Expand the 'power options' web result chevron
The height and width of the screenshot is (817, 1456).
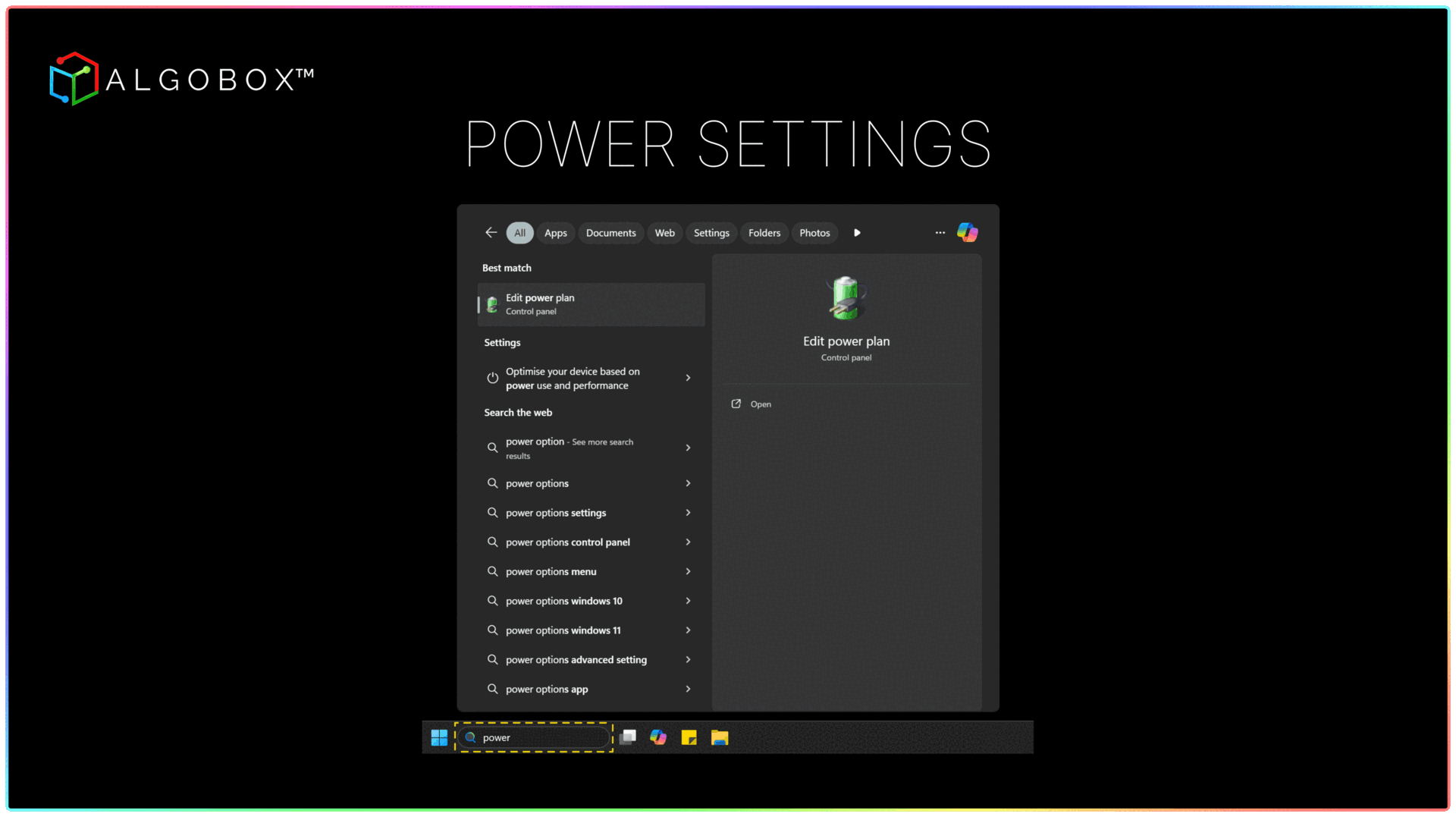[688, 483]
